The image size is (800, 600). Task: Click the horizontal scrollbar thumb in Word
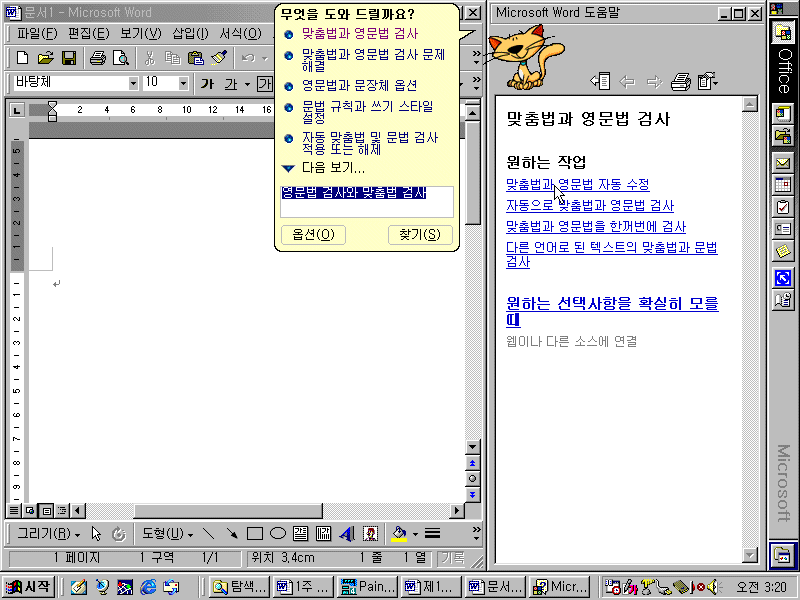[228, 510]
